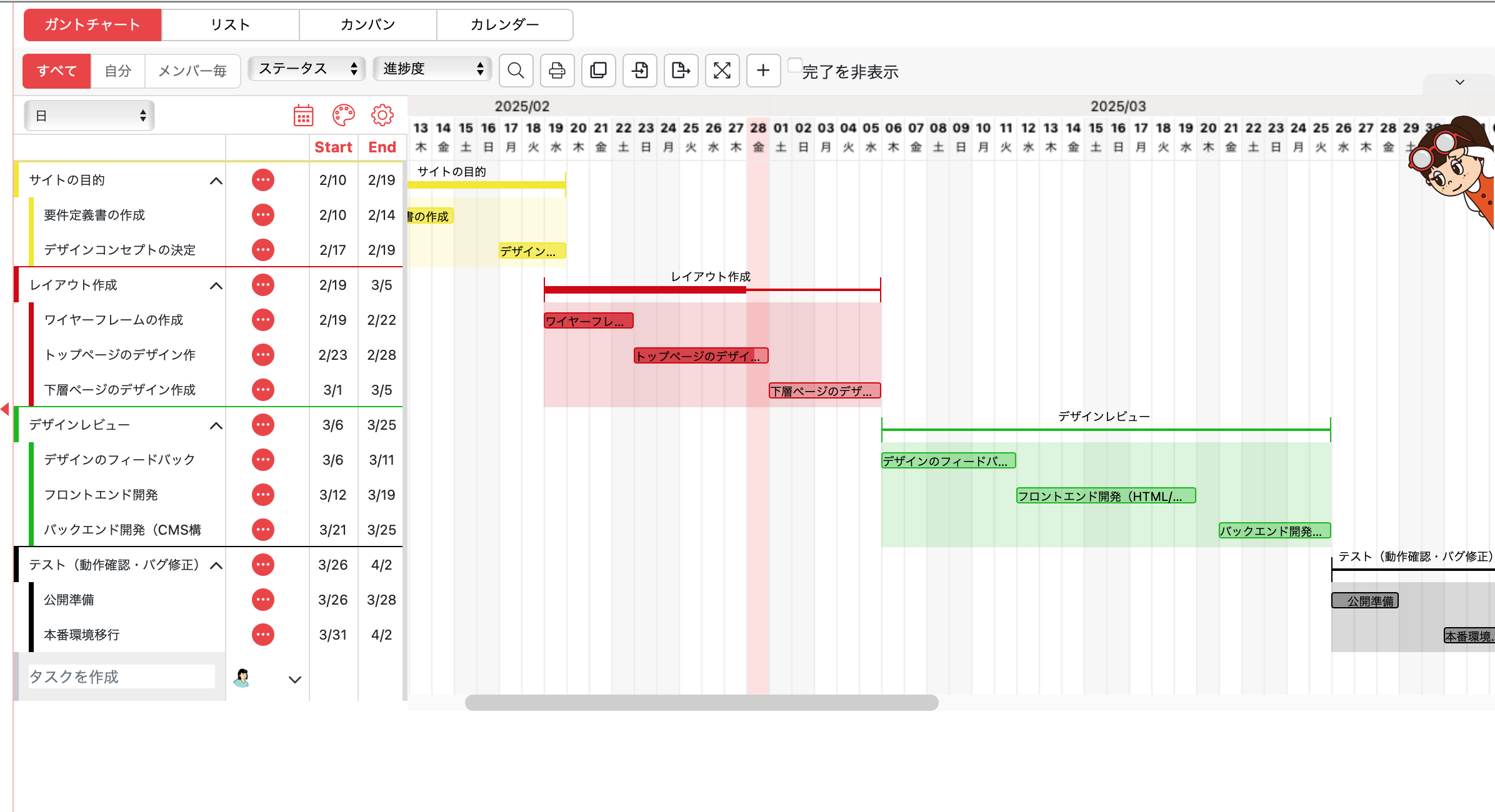This screenshot has width=1495, height=812.
Task: Toggle 完了を非表示 checkbox
Action: [794, 66]
